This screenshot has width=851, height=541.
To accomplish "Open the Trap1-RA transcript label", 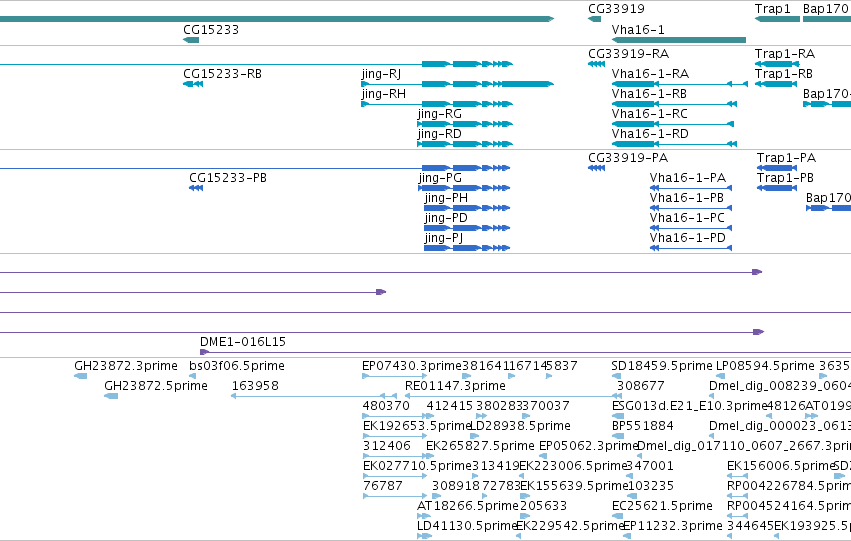I will coord(785,54).
